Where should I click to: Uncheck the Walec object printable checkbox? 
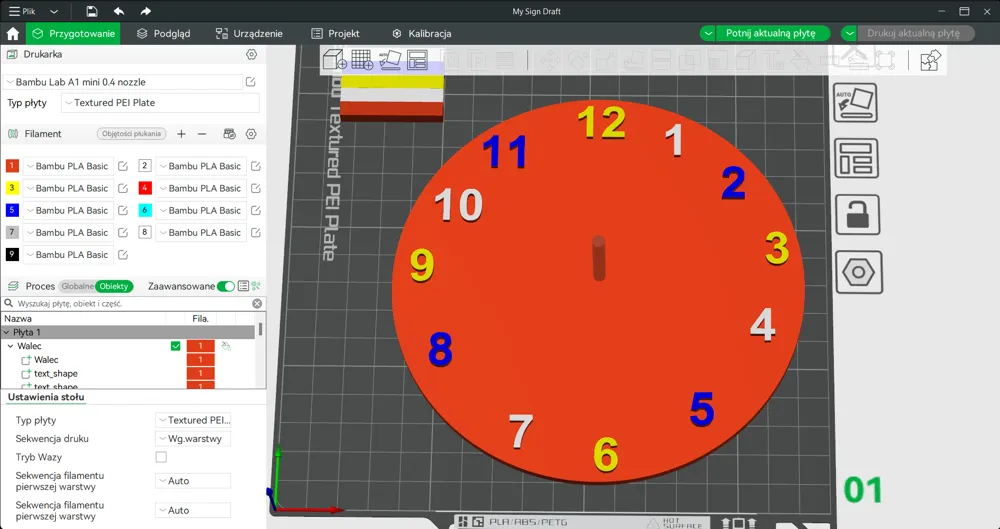coord(176,346)
